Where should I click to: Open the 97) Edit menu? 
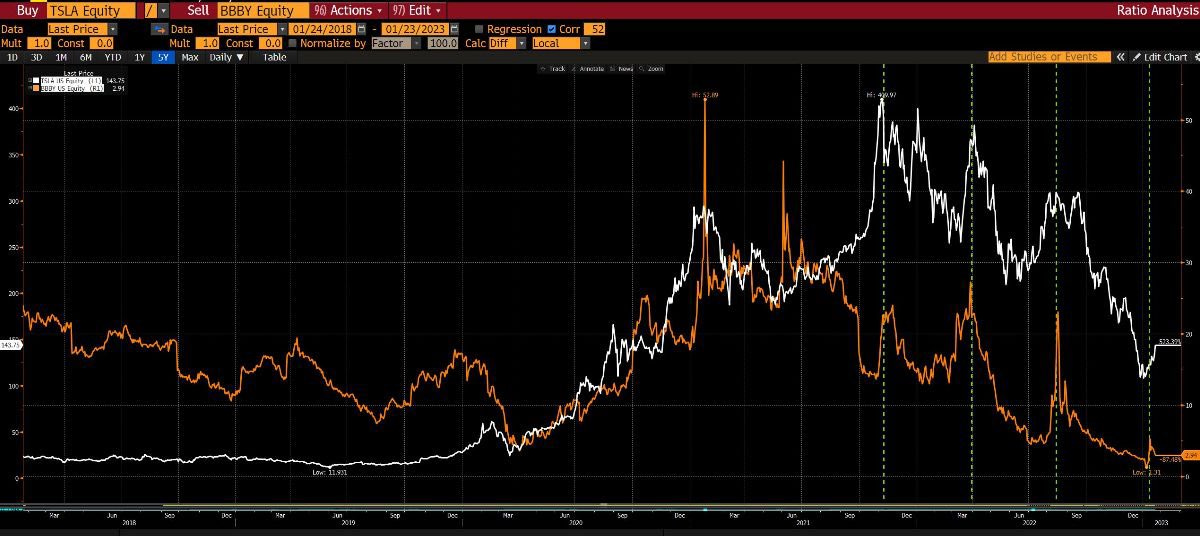(417, 10)
